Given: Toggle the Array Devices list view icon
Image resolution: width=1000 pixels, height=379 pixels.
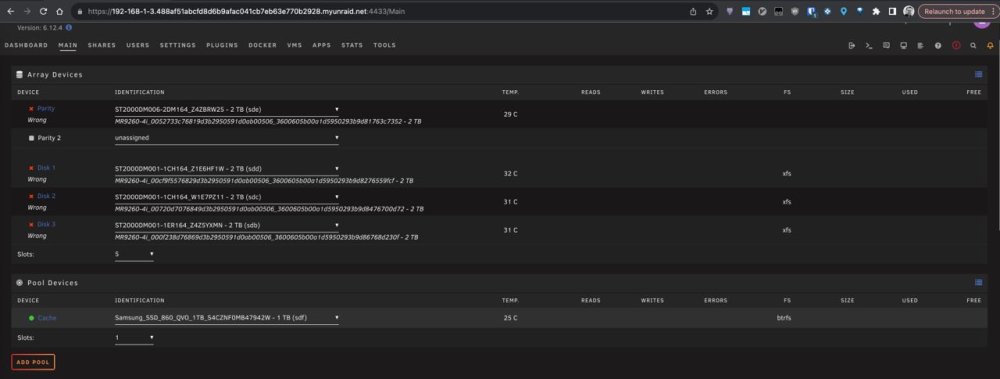Looking at the screenshot, I should click(x=978, y=75).
